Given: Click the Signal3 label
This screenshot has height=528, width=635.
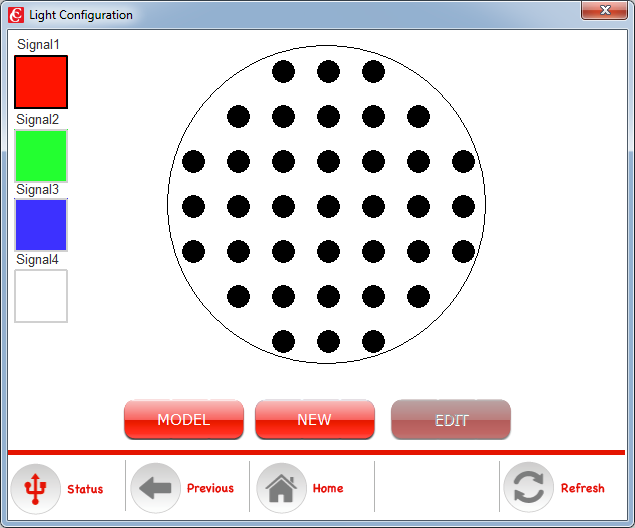Looking at the screenshot, I should 38,189.
